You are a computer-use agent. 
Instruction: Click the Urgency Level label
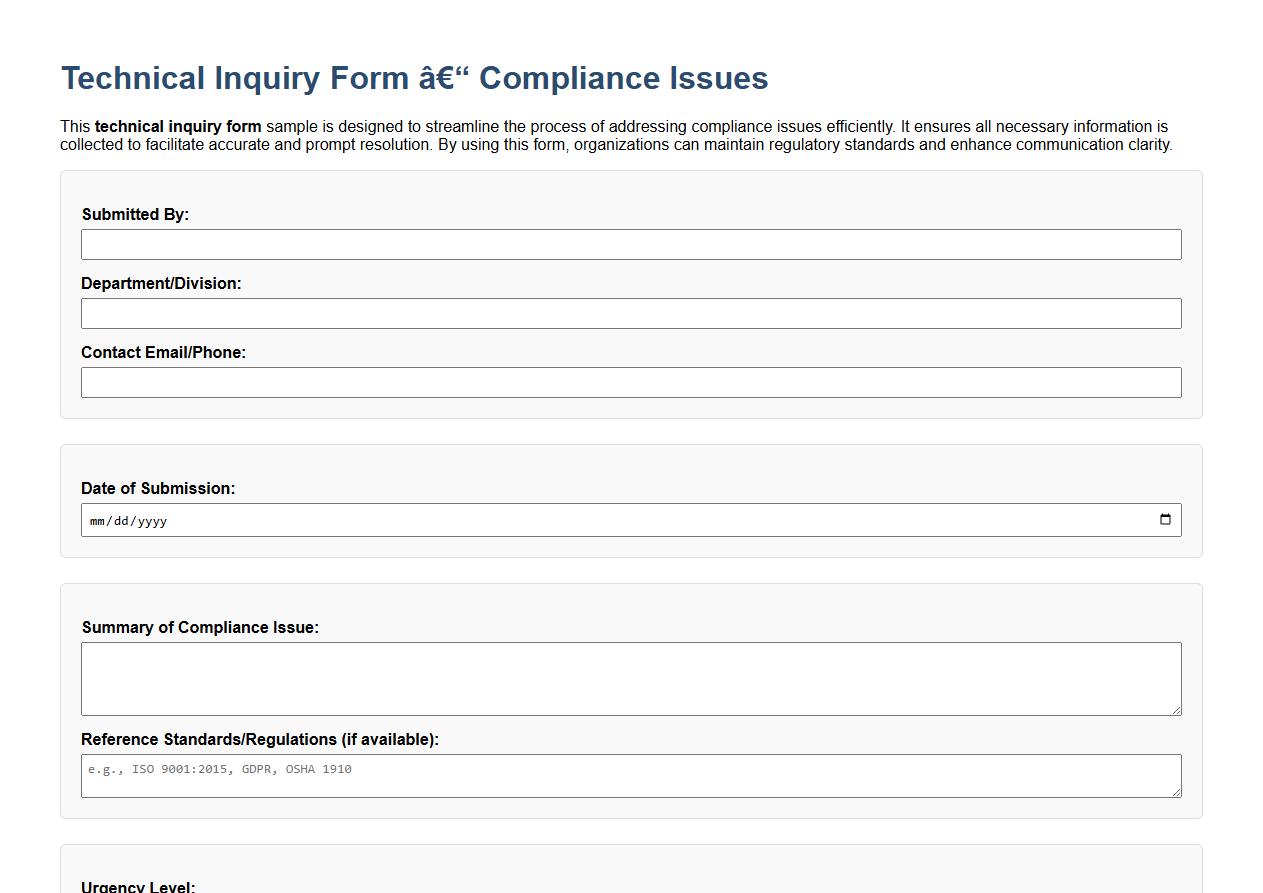tap(137, 886)
